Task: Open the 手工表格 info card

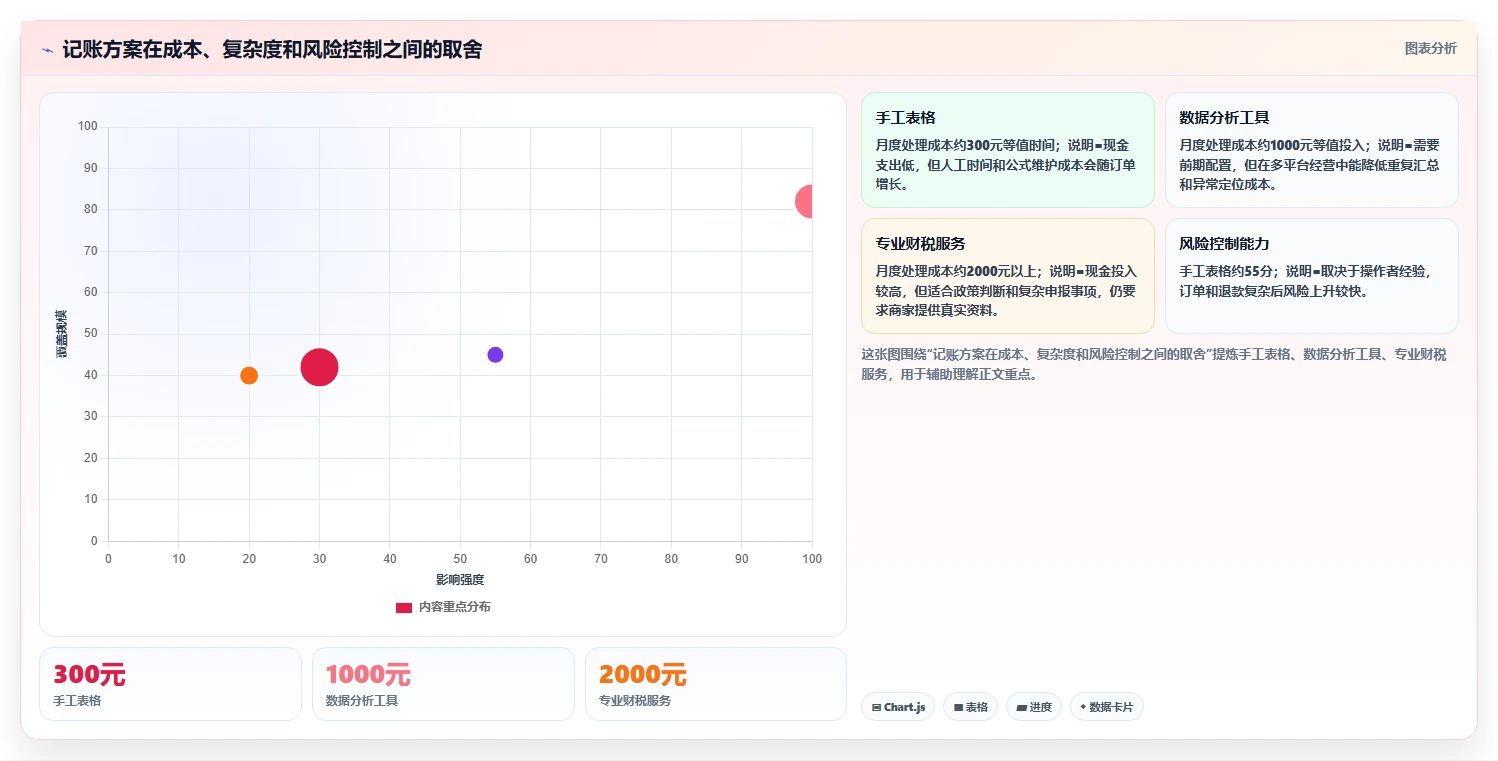Action: (x=1007, y=150)
